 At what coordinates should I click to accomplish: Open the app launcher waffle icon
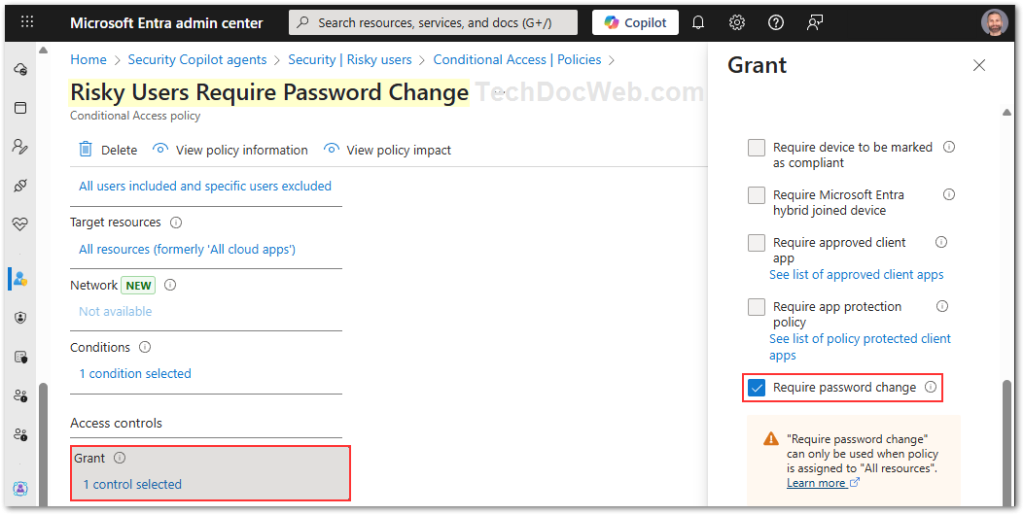[27, 22]
